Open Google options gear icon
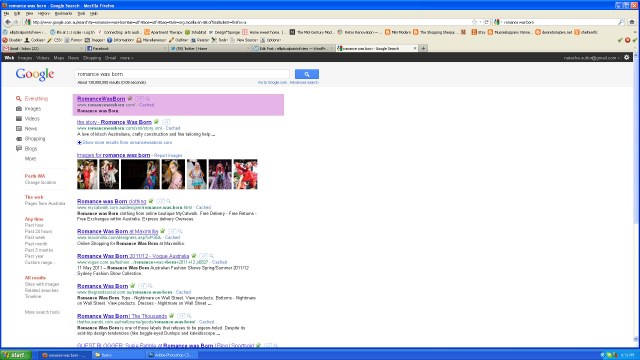 tap(627, 58)
